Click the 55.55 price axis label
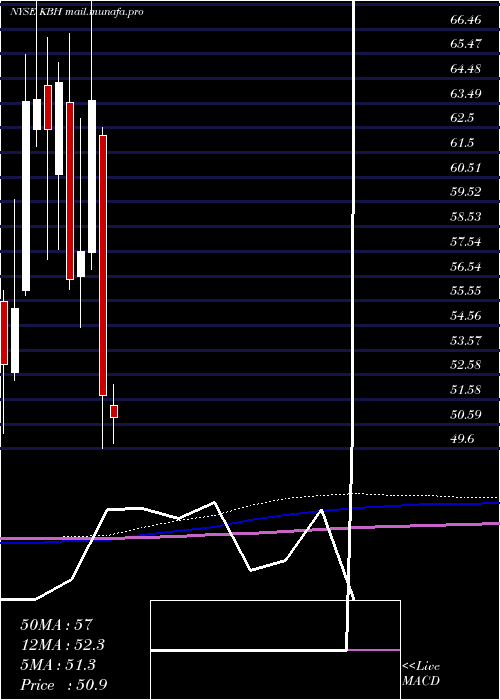 (466, 291)
